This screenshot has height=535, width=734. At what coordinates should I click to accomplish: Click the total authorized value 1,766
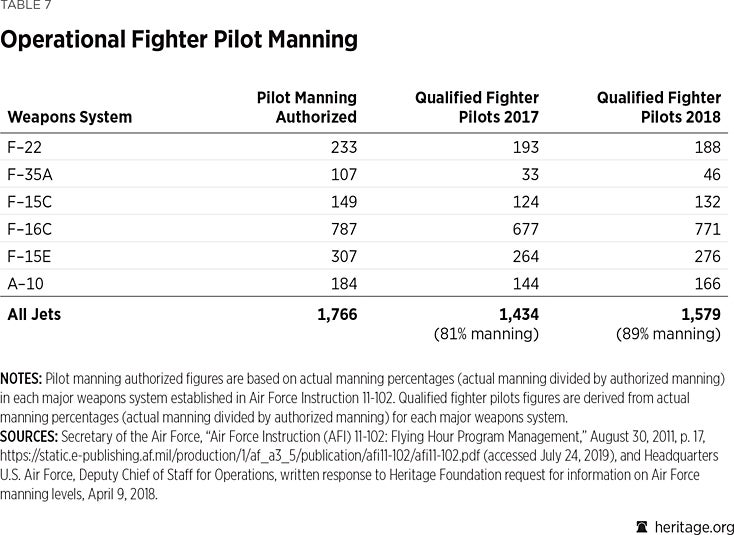click(x=335, y=314)
